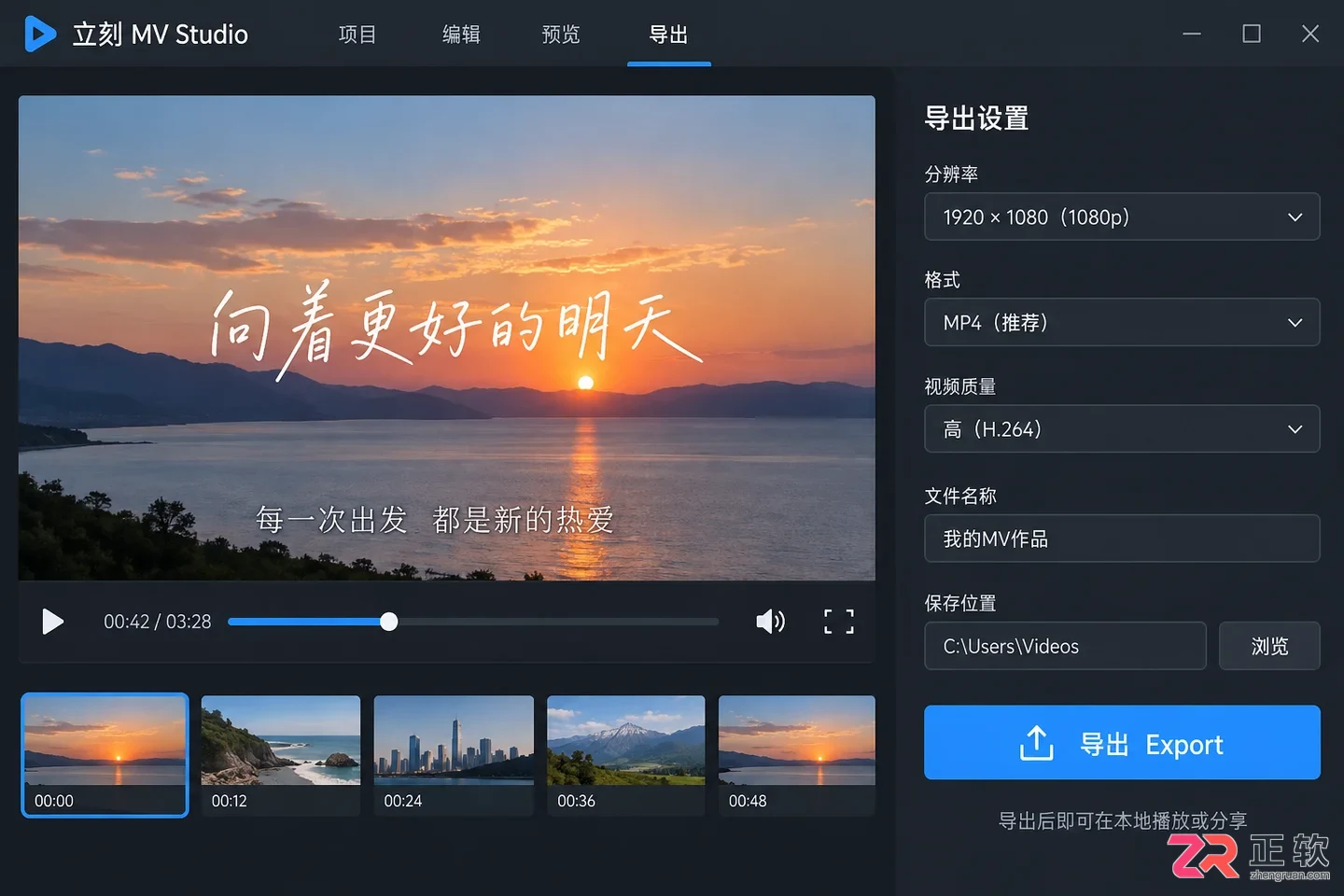Viewport: 1344px width, 896px height.
Task: Expand the resolution dropdown chevron arrow
Action: [1295, 217]
